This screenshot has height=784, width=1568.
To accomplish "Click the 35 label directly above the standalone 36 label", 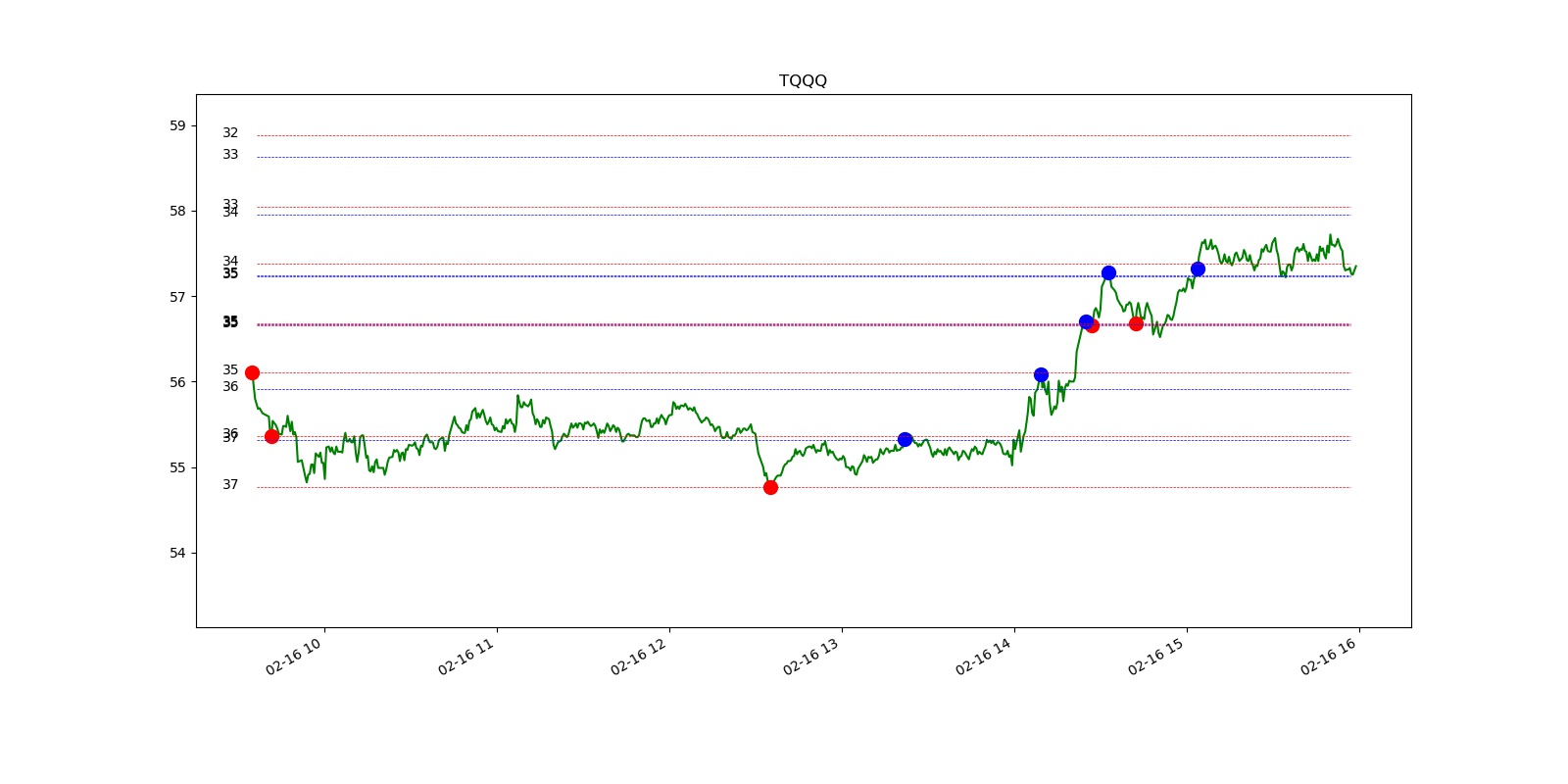I will coord(230,369).
